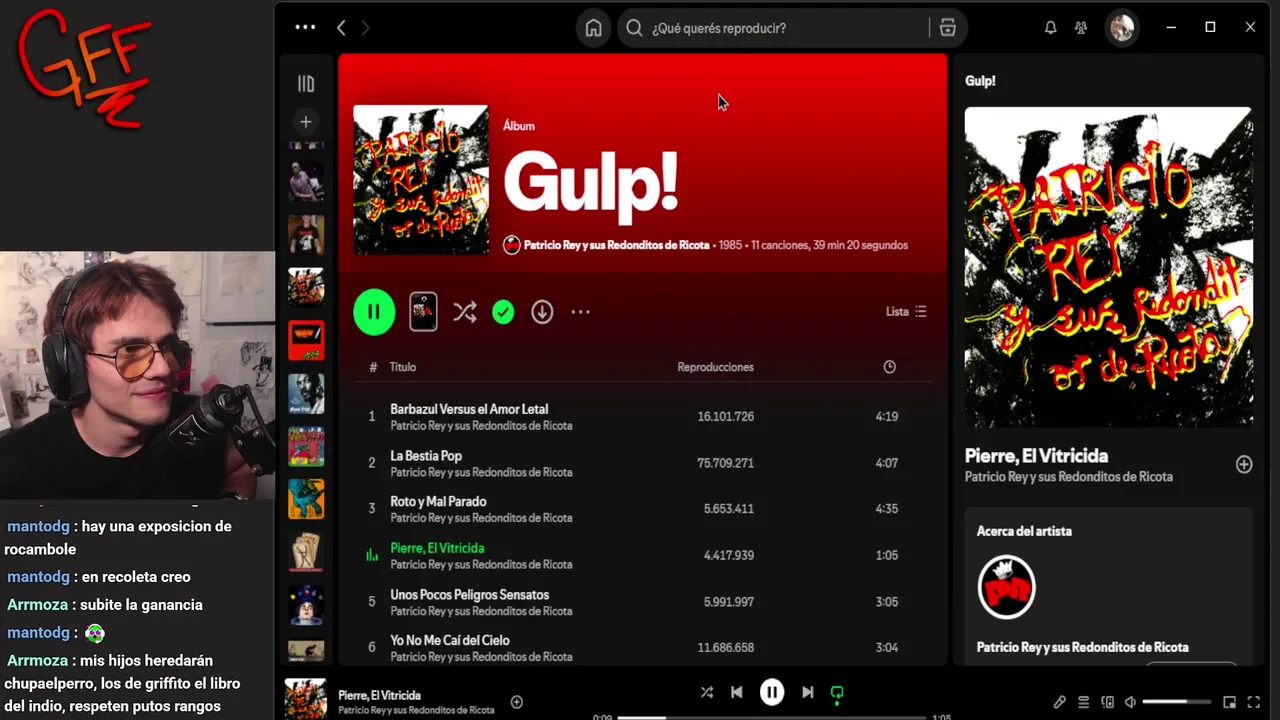This screenshot has width=1280, height=720.
Task: Toggle the queue icon
Action: pyautogui.click(x=1083, y=702)
